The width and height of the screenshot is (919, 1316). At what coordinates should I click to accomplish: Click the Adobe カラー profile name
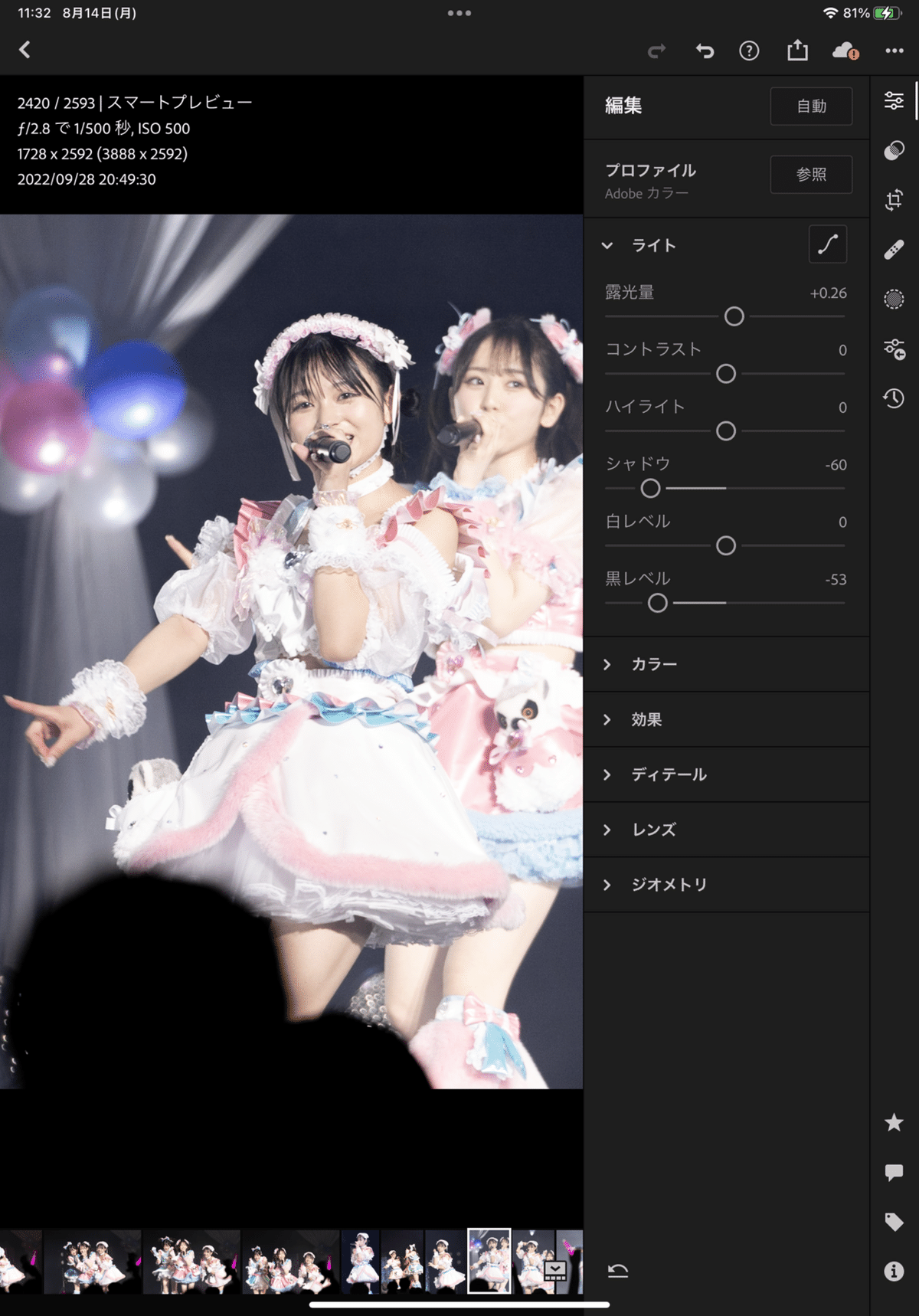pyautogui.click(x=646, y=194)
